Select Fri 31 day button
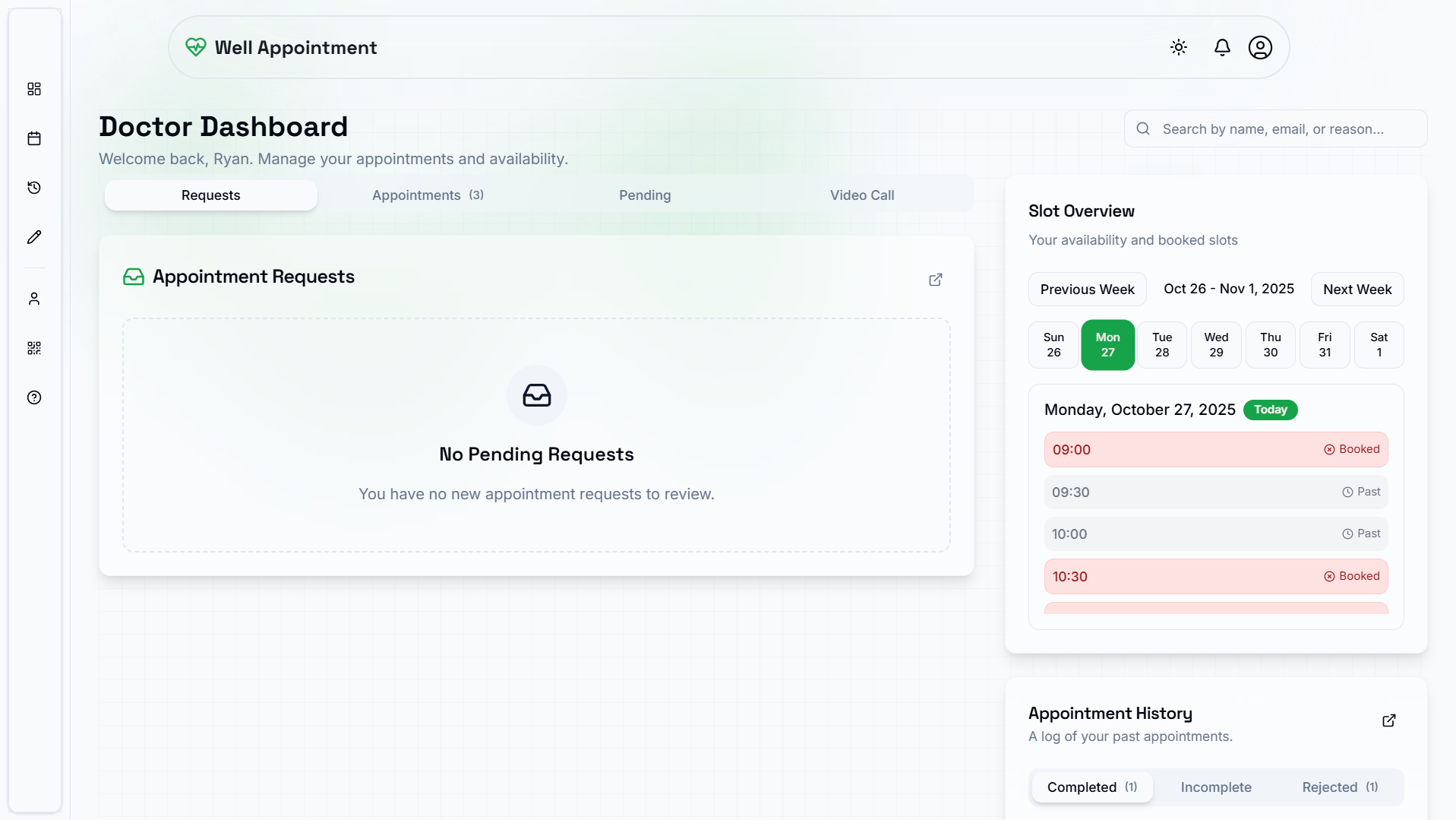The width and height of the screenshot is (1456, 820). [x=1324, y=345]
